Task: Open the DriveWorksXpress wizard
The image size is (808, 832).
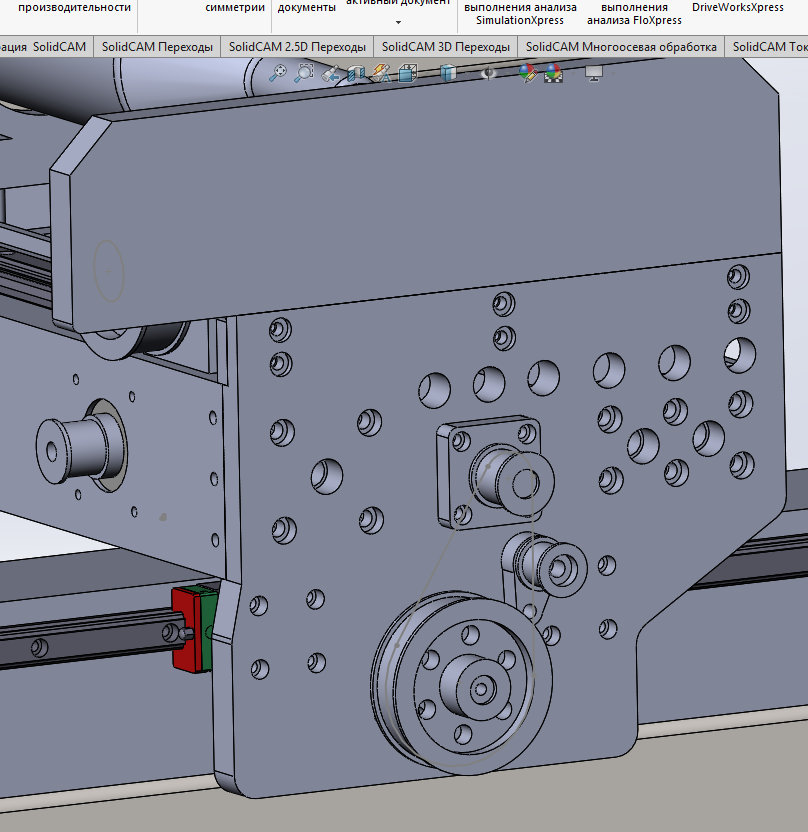Action: (x=737, y=7)
